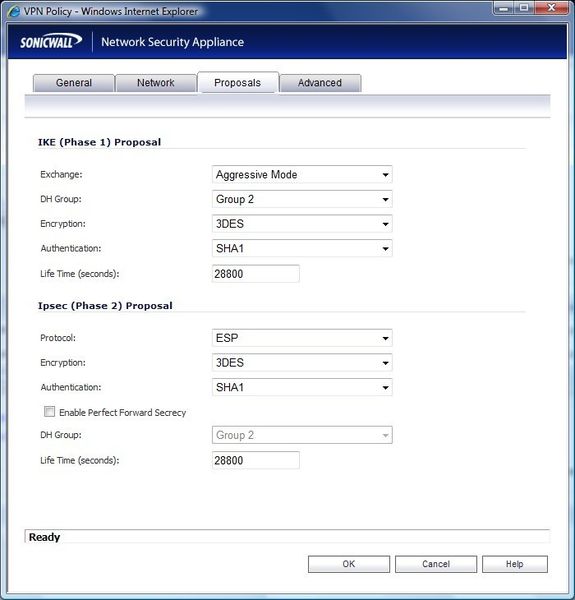Viewport: 575px width, 600px height.
Task: Click the Internet Explorer window icon
Action: click(14, 11)
